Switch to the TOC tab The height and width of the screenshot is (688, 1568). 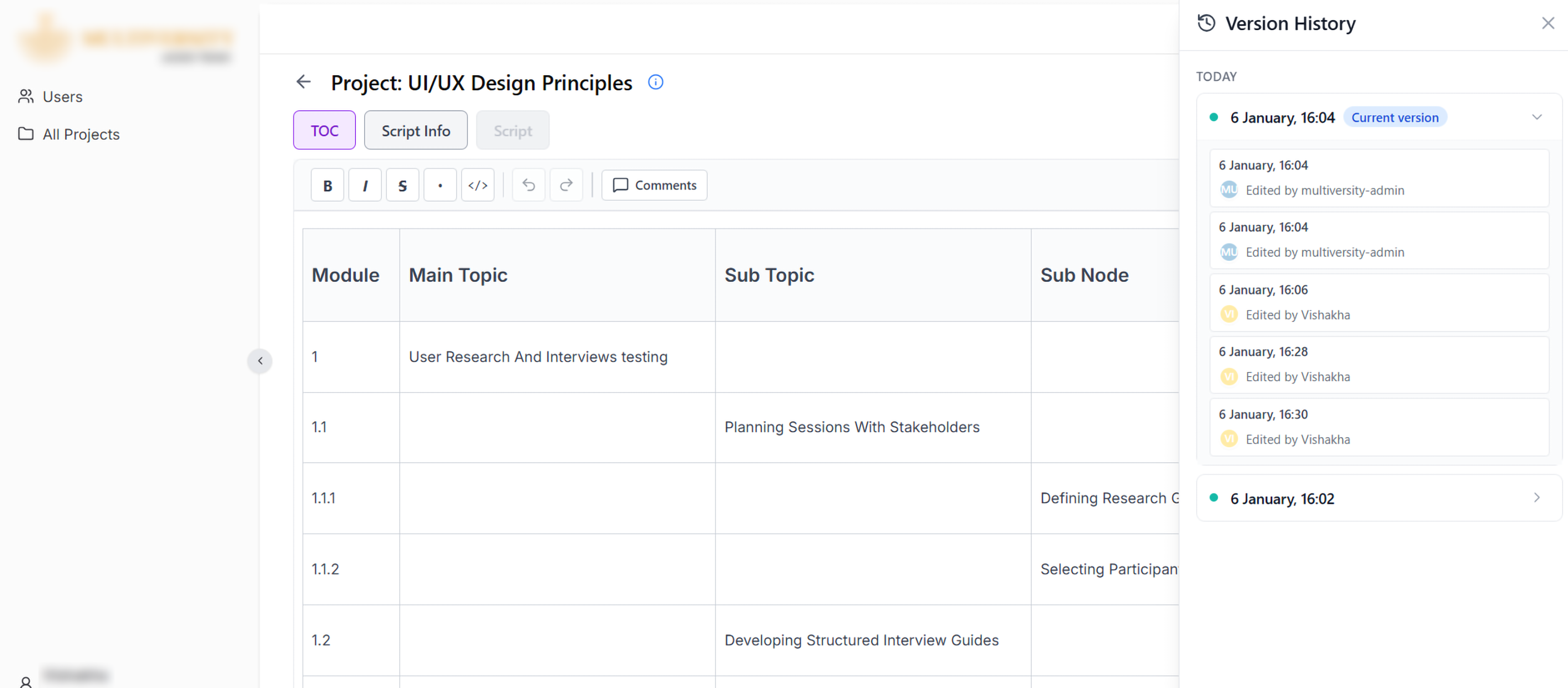[324, 130]
